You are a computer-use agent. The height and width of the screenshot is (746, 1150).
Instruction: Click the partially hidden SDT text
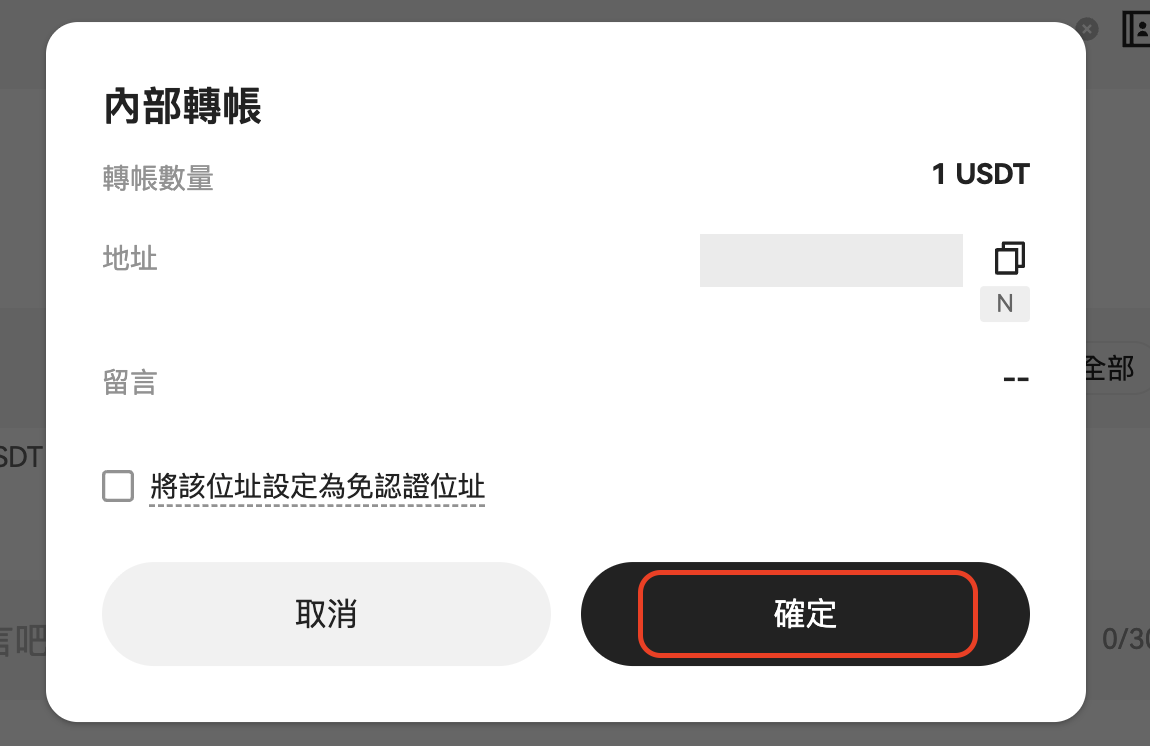pyautogui.click(x=20, y=458)
